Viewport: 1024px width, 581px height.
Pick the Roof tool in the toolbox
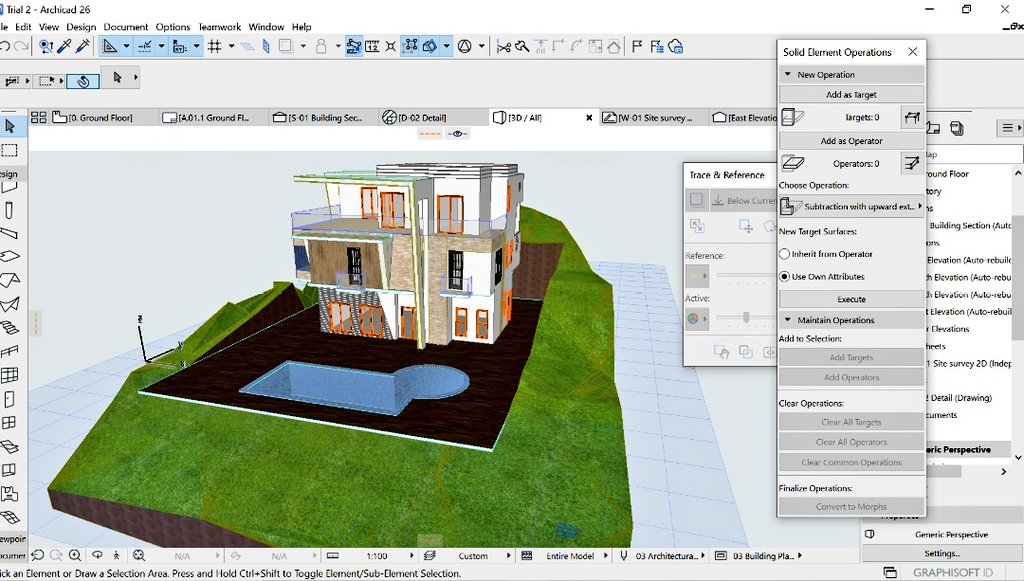coord(9,281)
